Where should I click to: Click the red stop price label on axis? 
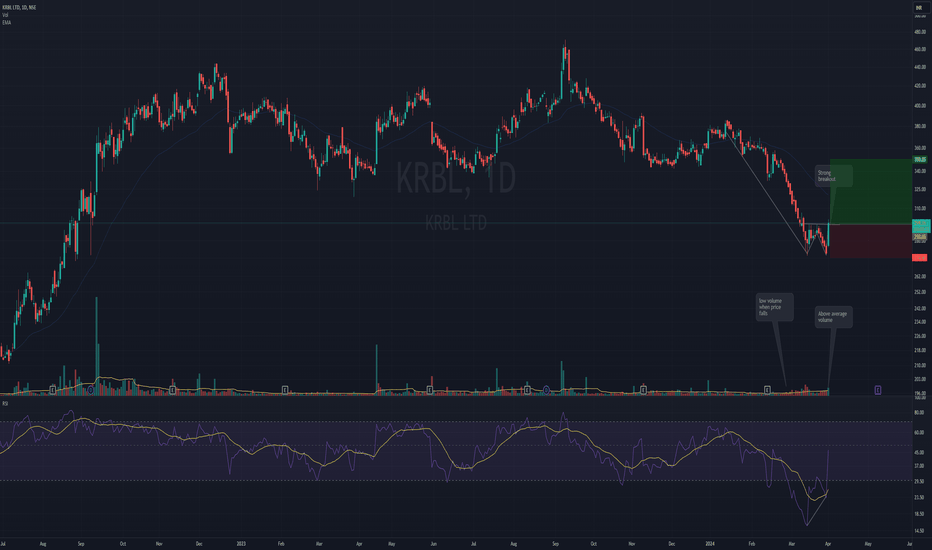coord(920,257)
